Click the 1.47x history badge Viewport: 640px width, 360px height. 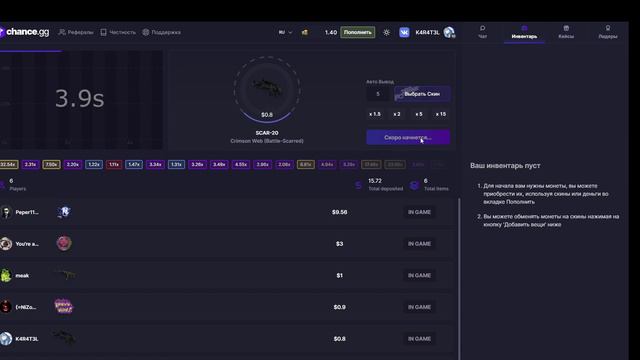pyautogui.click(x=134, y=164)
